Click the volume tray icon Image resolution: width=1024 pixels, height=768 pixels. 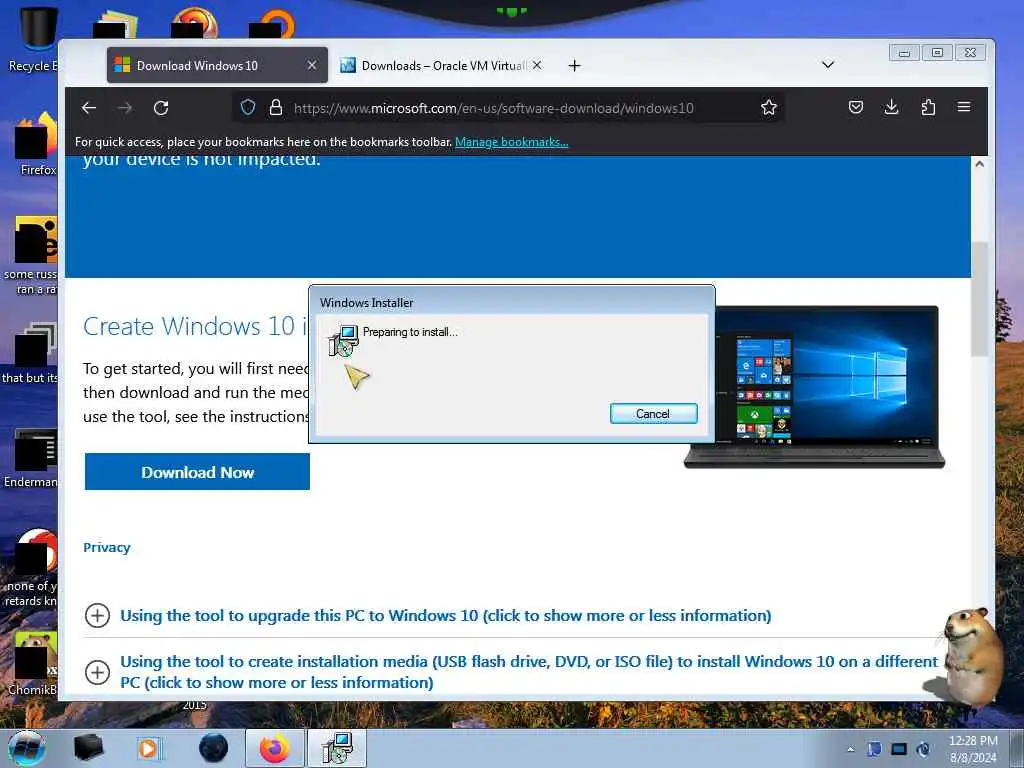pos(923,749)
